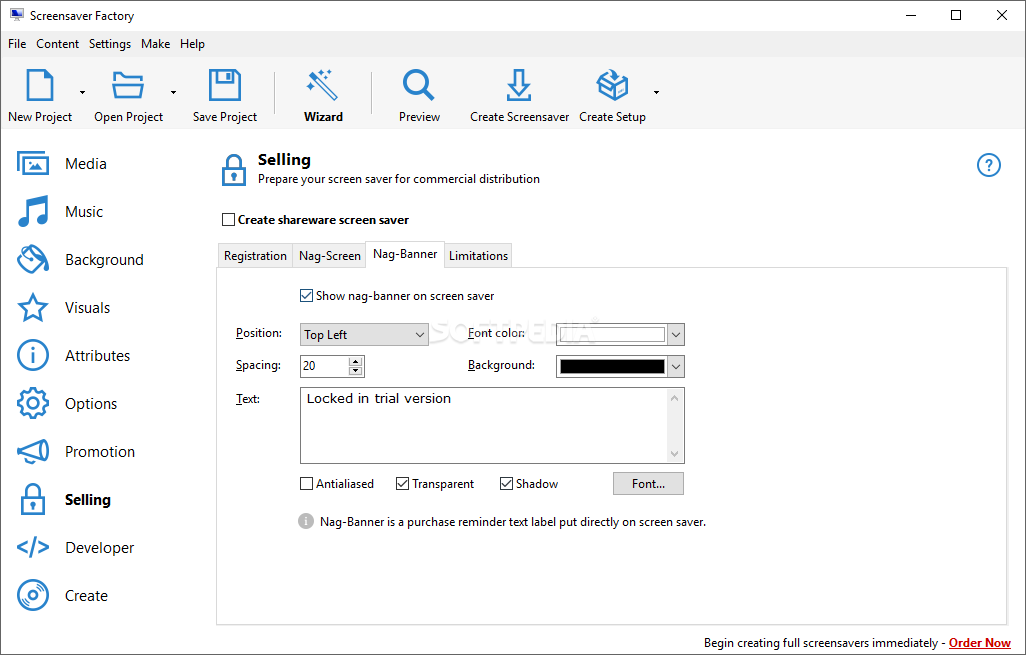The height and width of the screenshot is (655, 1026).
Task: Open the Visuals star icon
Action: point(33,308)
